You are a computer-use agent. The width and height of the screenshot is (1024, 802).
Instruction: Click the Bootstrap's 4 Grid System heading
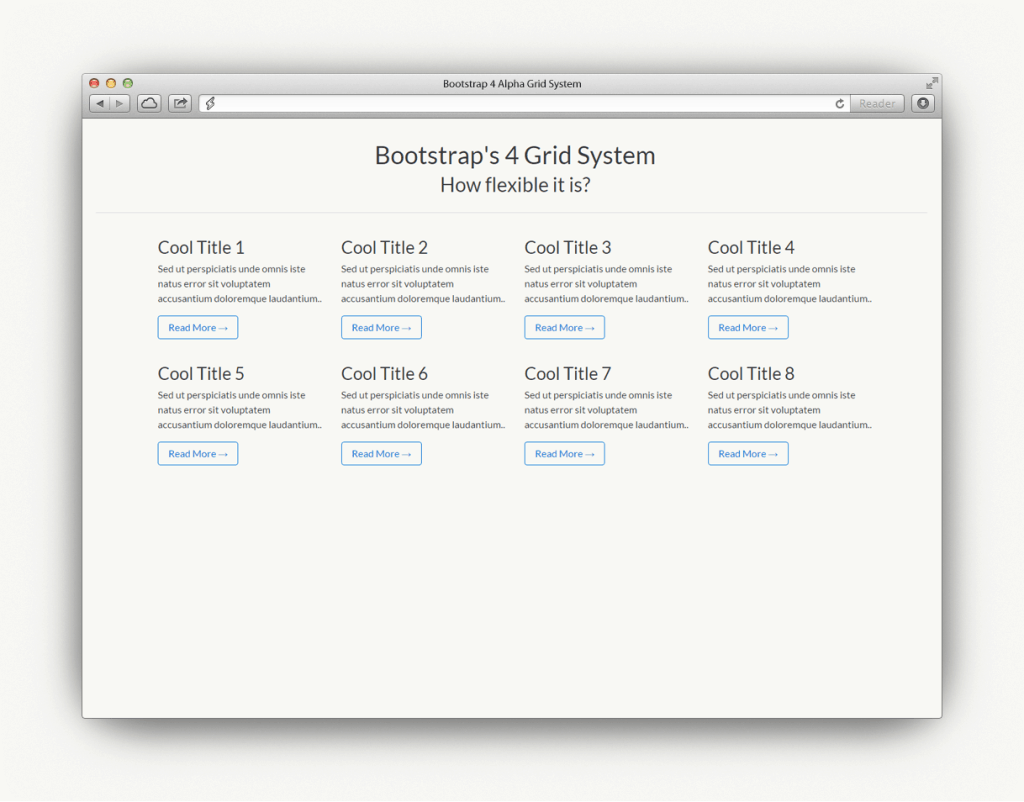(x=514, y=156)
